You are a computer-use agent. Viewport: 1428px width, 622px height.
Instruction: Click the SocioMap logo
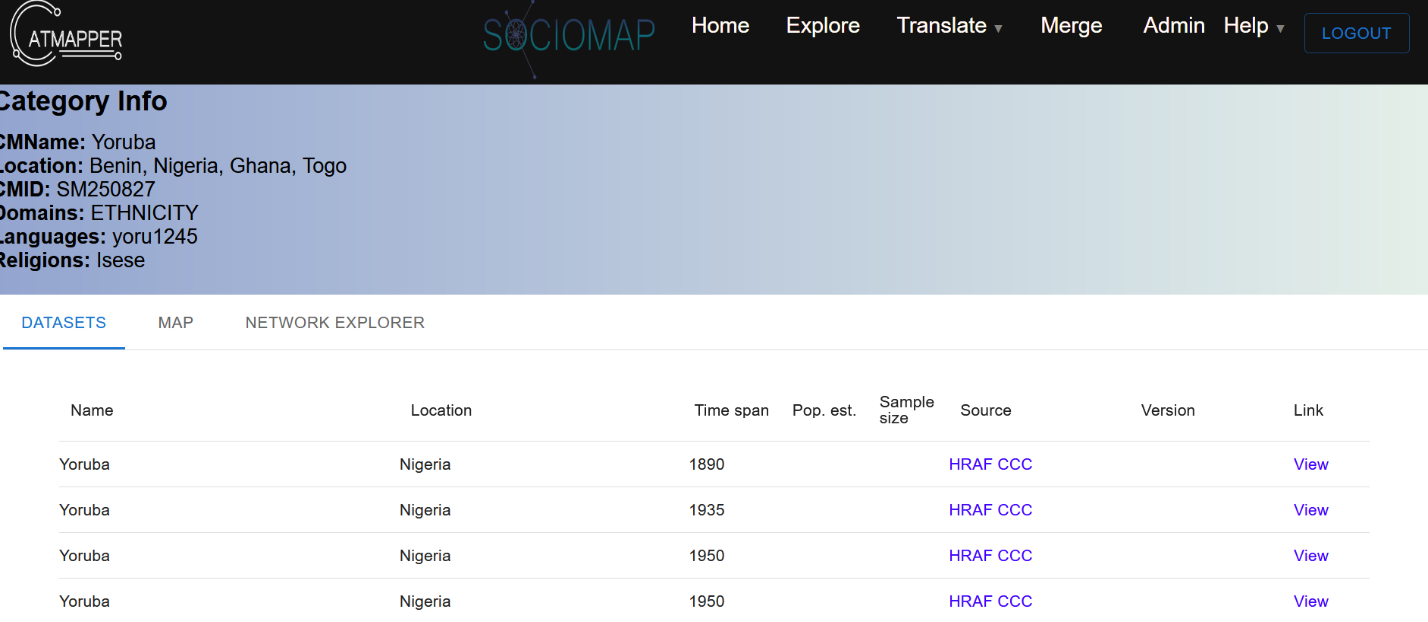[x=569, y=35]
